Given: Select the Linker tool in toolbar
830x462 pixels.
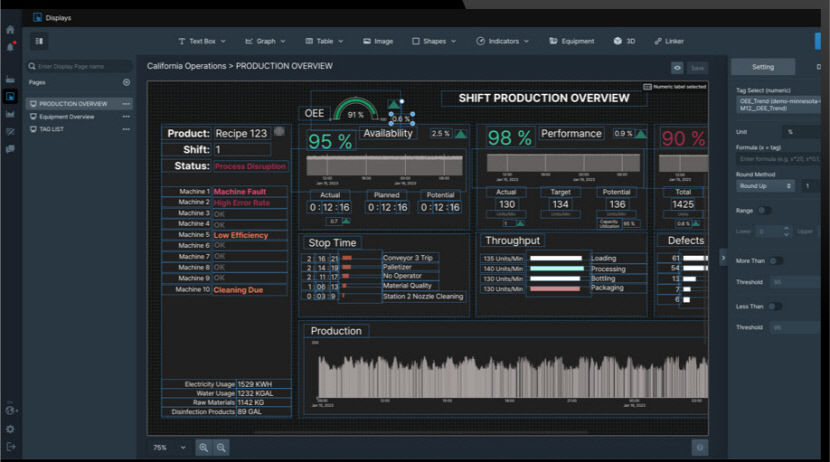Looking at the screenshot, I should pos(669,41).
